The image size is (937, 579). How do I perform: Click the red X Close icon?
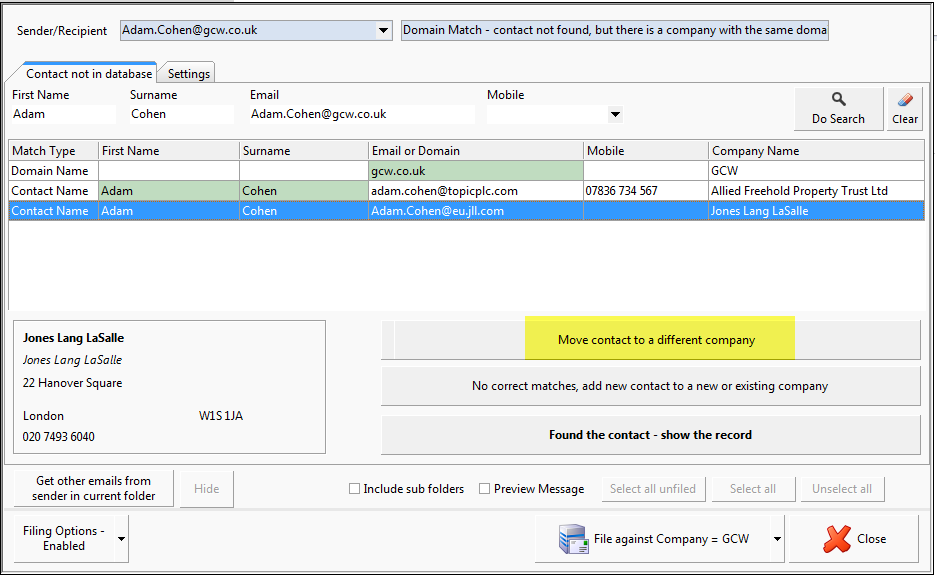pyautogui.click(x=837, y=539)
